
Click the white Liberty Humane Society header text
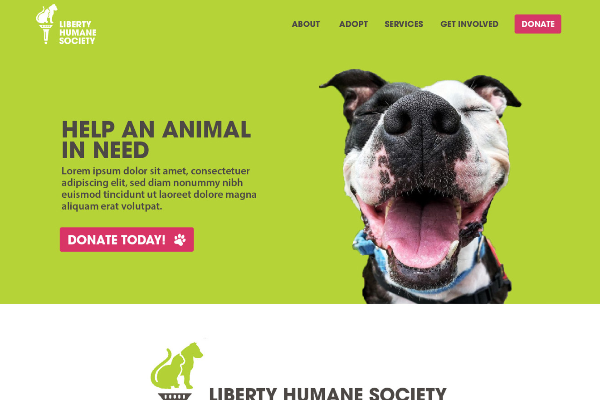tap(78, 33)
